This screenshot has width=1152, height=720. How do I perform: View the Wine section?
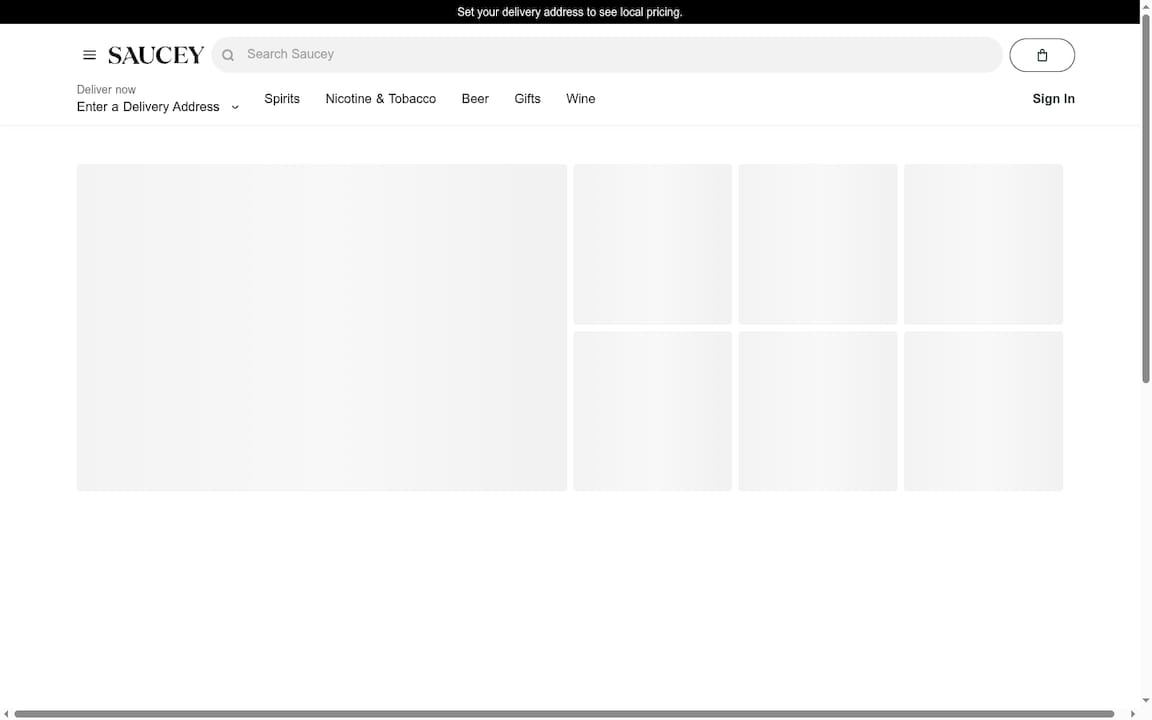[580, 98]
